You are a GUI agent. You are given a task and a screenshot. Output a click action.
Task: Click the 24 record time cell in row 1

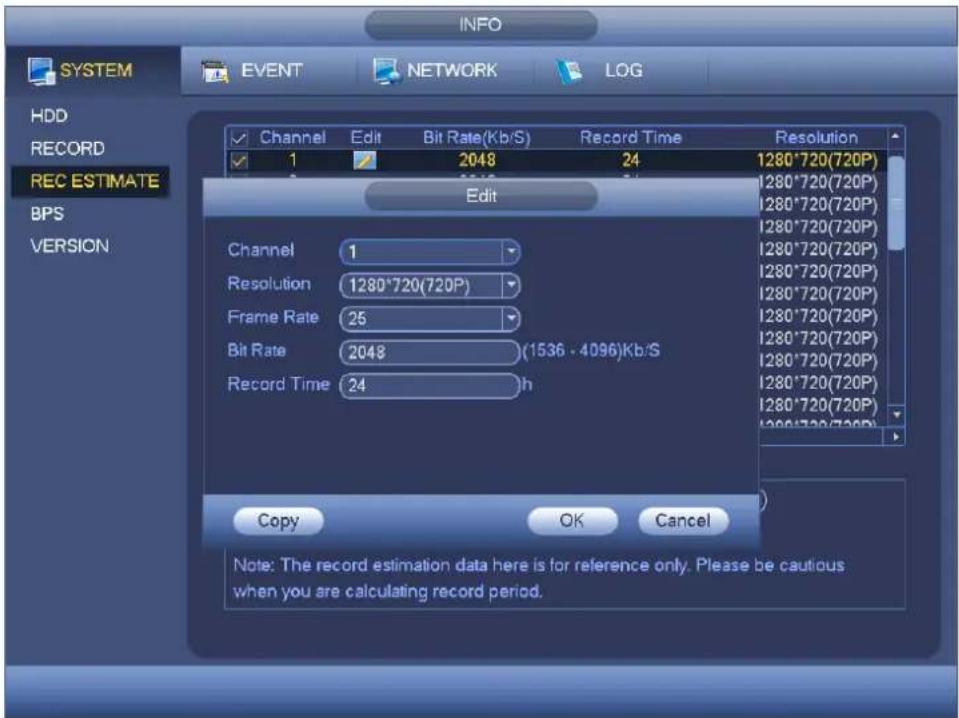631,161
